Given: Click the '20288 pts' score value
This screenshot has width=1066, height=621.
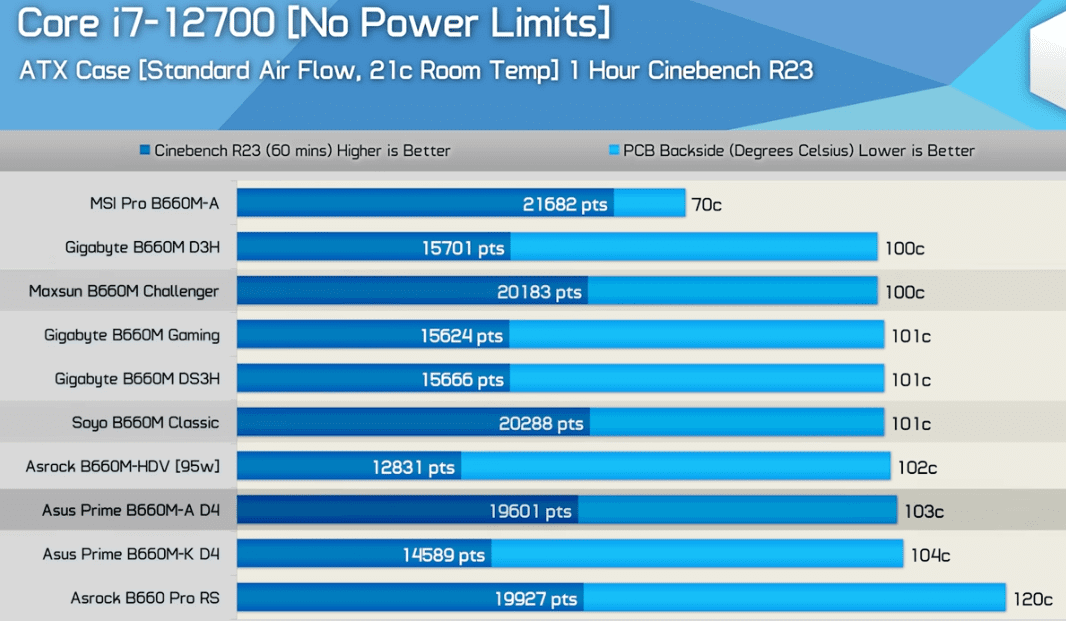Looking at the screenshot, I should (x=541, y=424).
